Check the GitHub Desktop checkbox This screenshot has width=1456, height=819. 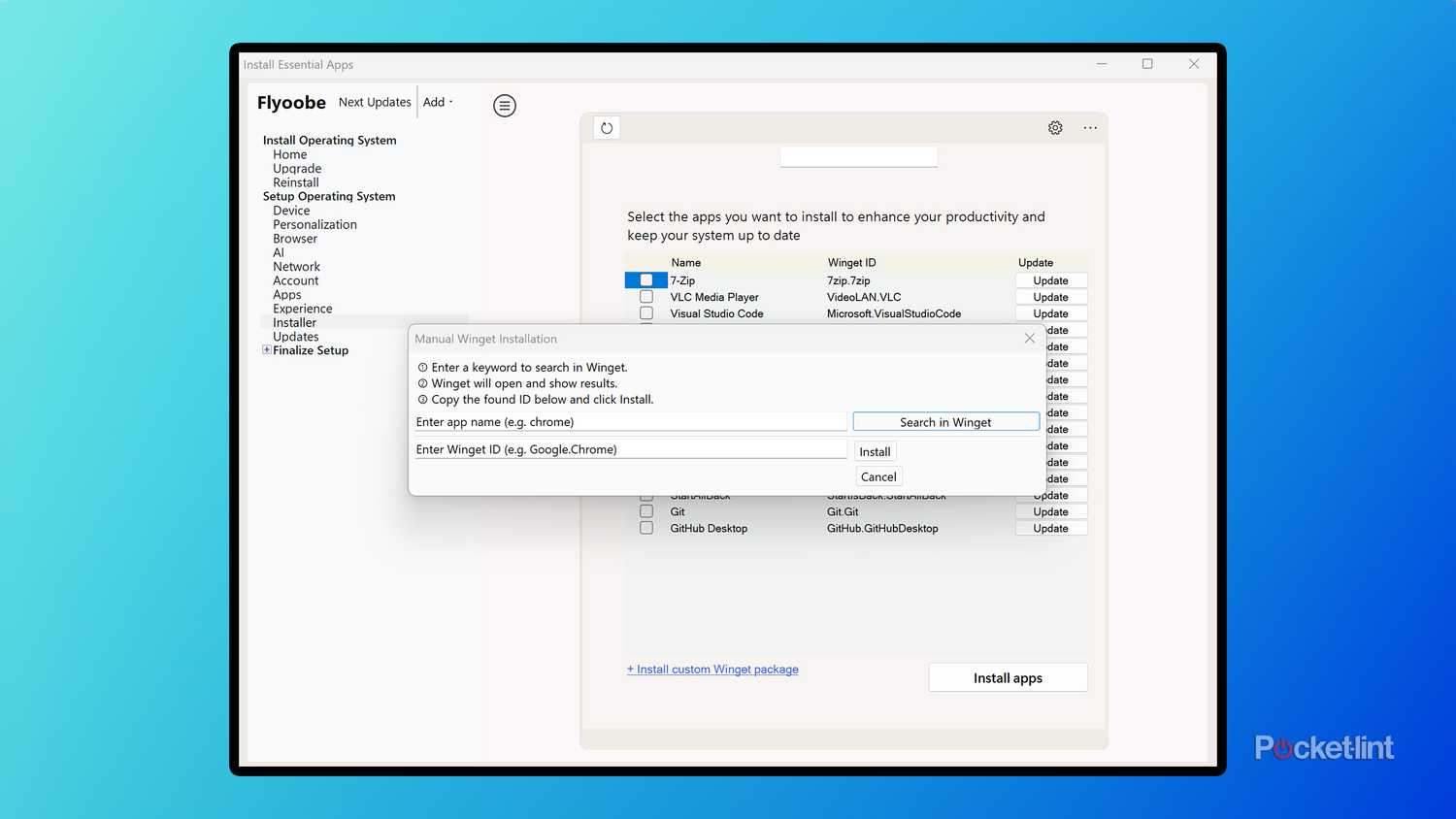[x=645, y=527]
